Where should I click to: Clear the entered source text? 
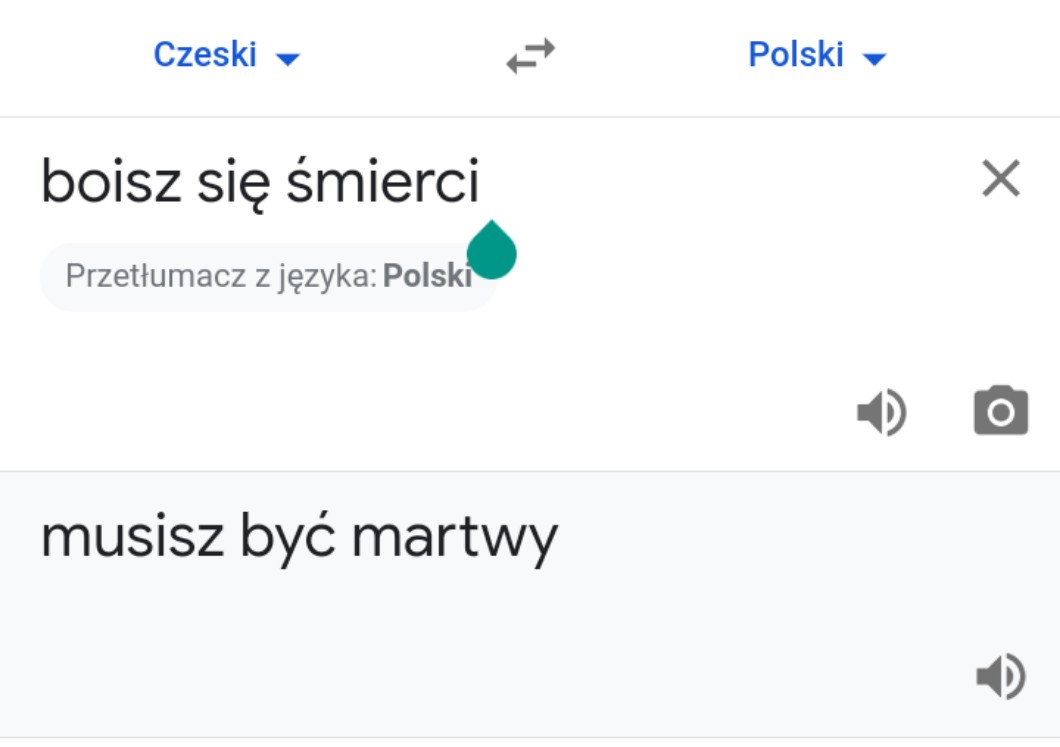[x=1000, y=180]
